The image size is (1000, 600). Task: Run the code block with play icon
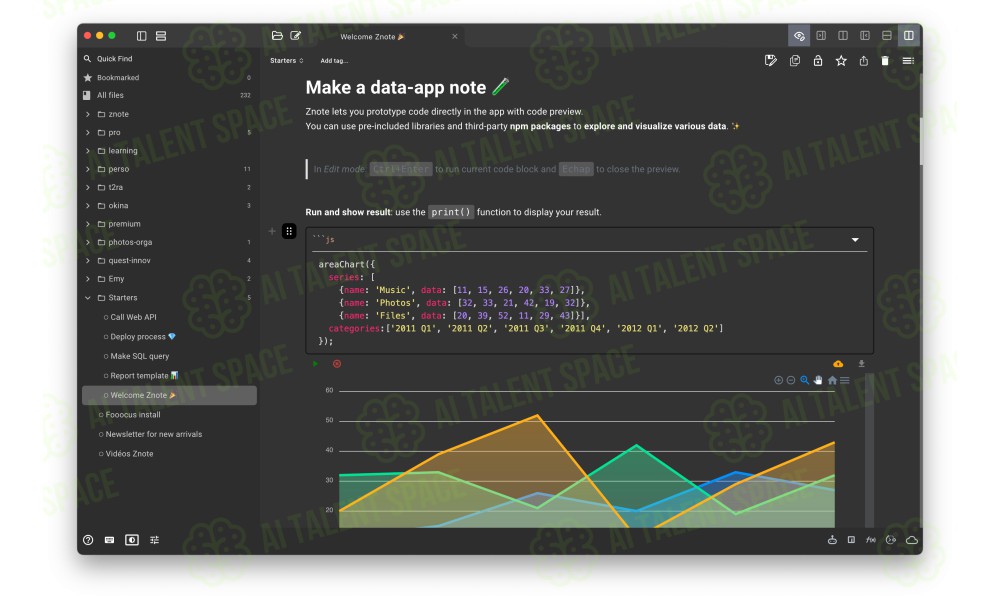315,363
